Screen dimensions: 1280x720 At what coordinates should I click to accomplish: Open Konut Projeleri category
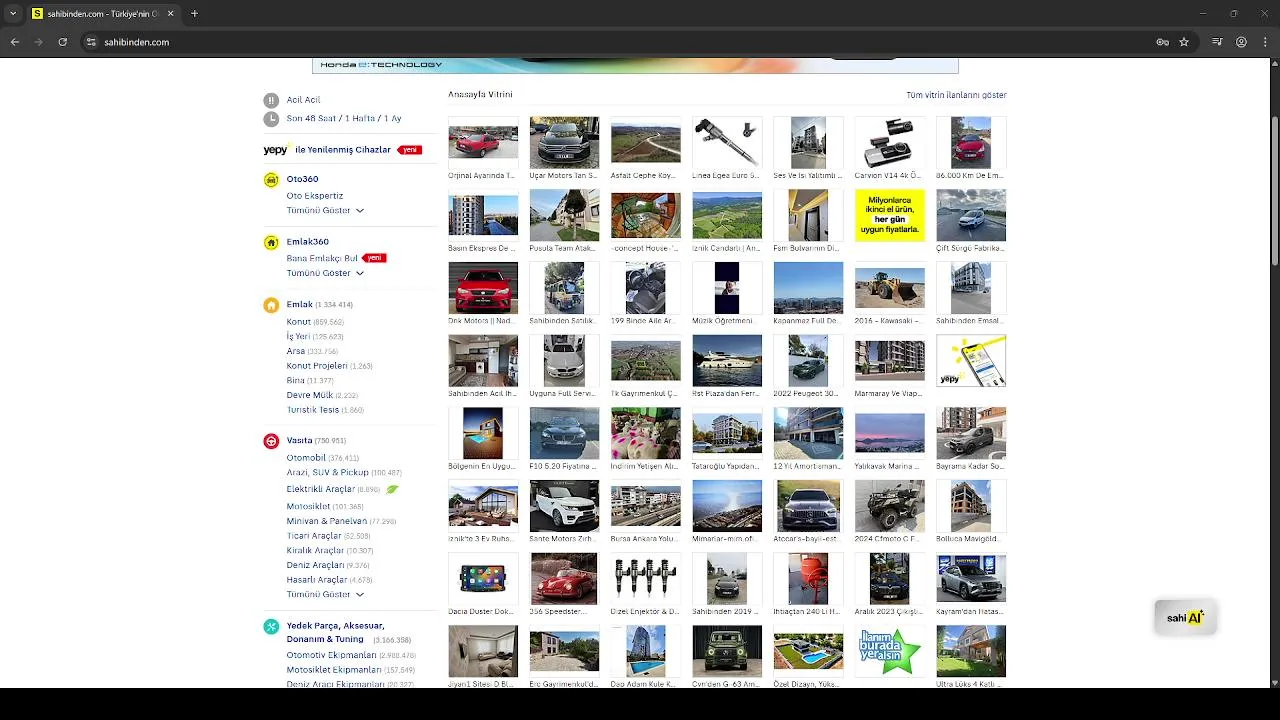pos(316,366)
